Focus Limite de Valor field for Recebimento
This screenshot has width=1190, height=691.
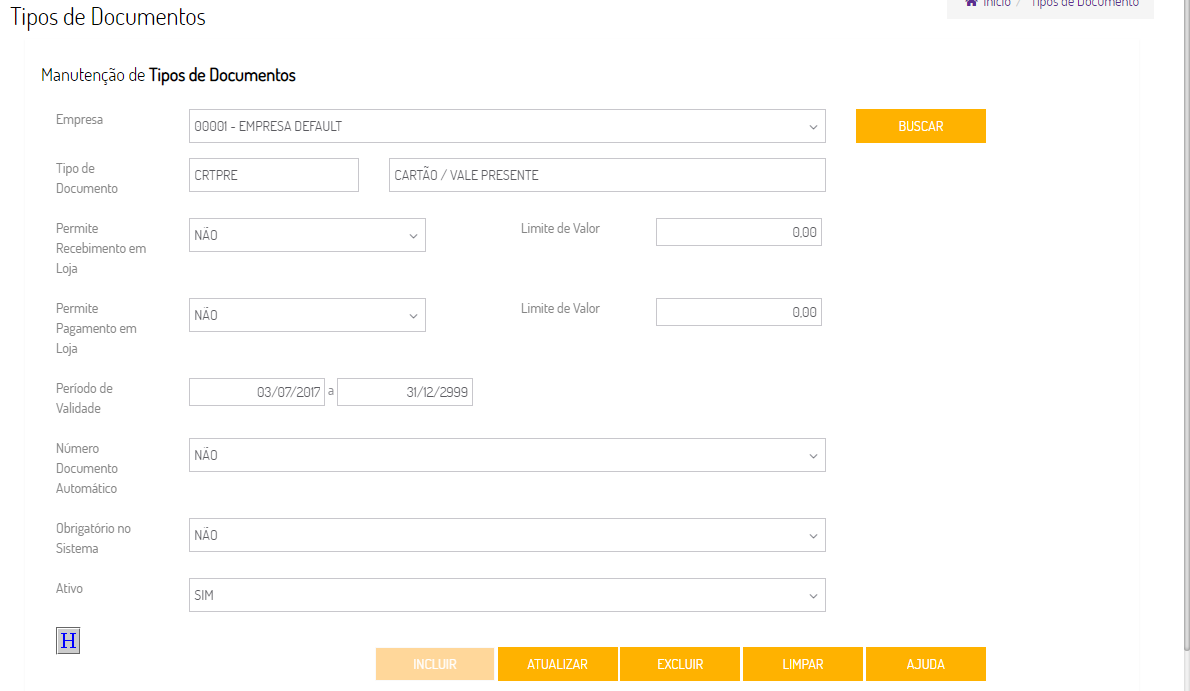(738, 232)
